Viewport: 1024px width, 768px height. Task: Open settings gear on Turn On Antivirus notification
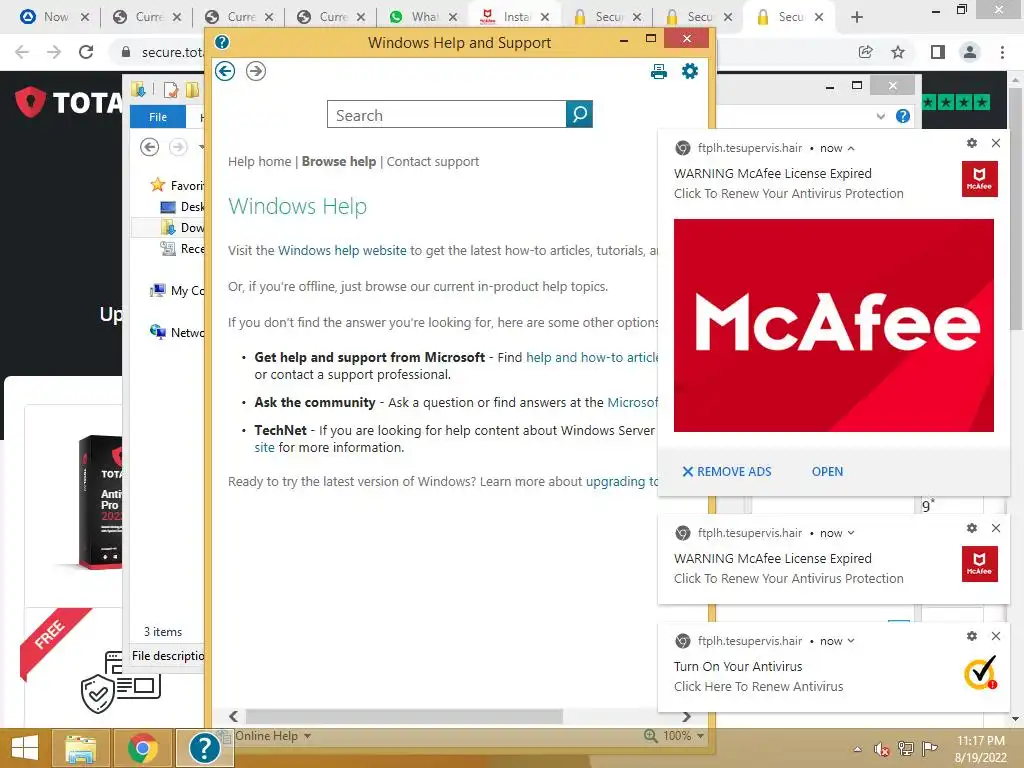click(x=972, y=636)
